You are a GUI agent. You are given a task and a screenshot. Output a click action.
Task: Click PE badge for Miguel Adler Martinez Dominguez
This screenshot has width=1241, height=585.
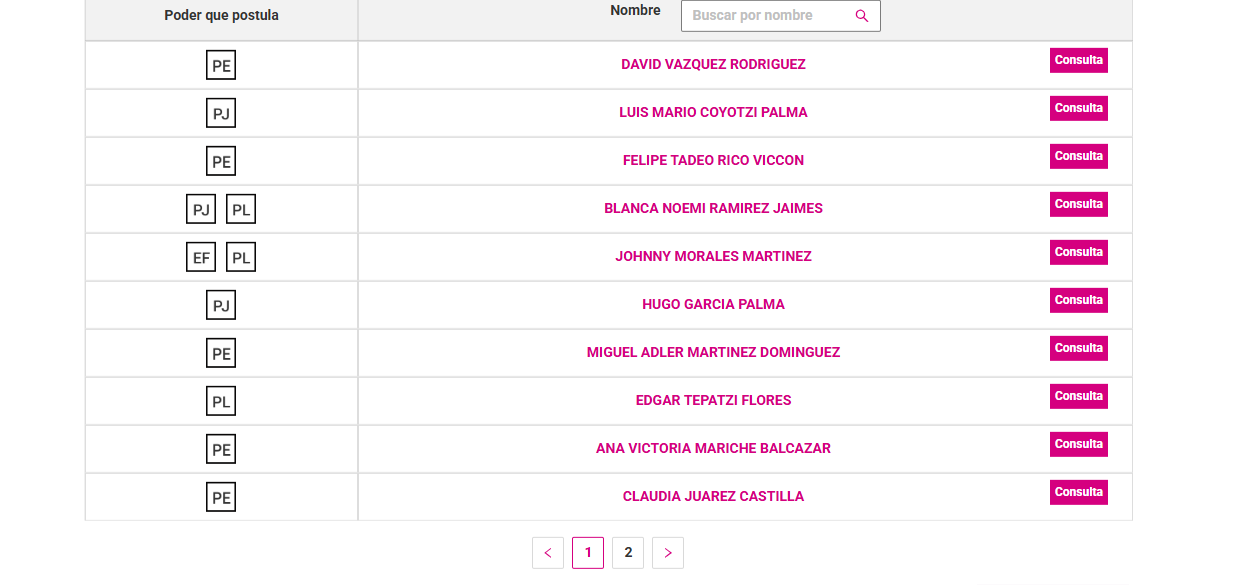(221, 353)
